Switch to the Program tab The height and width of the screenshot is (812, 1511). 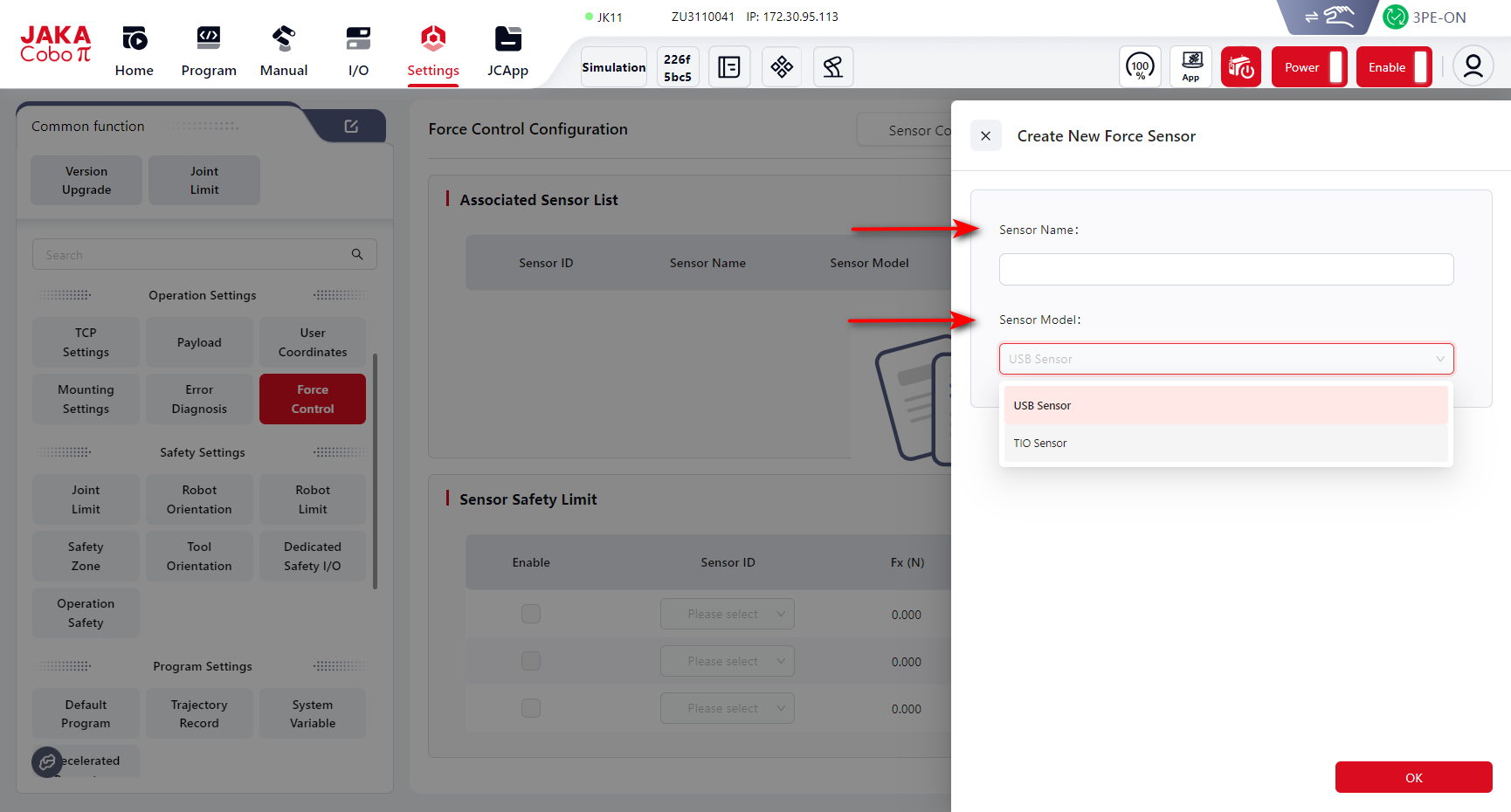[209, 52]
